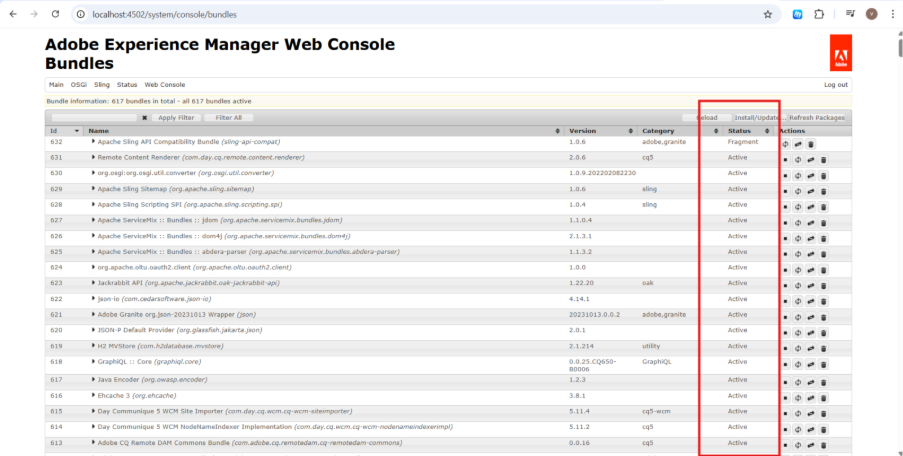903x456 pixels.
Task: Refresh imports for Jackrabbit API bundle
Action: (x=798, y=286)
